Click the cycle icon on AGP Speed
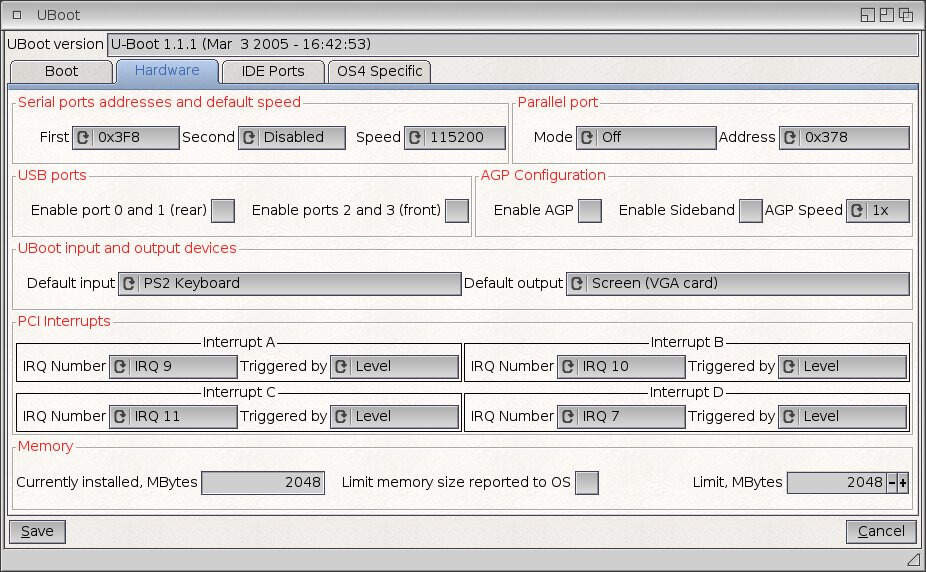The image size is (926, 572). 857,211
